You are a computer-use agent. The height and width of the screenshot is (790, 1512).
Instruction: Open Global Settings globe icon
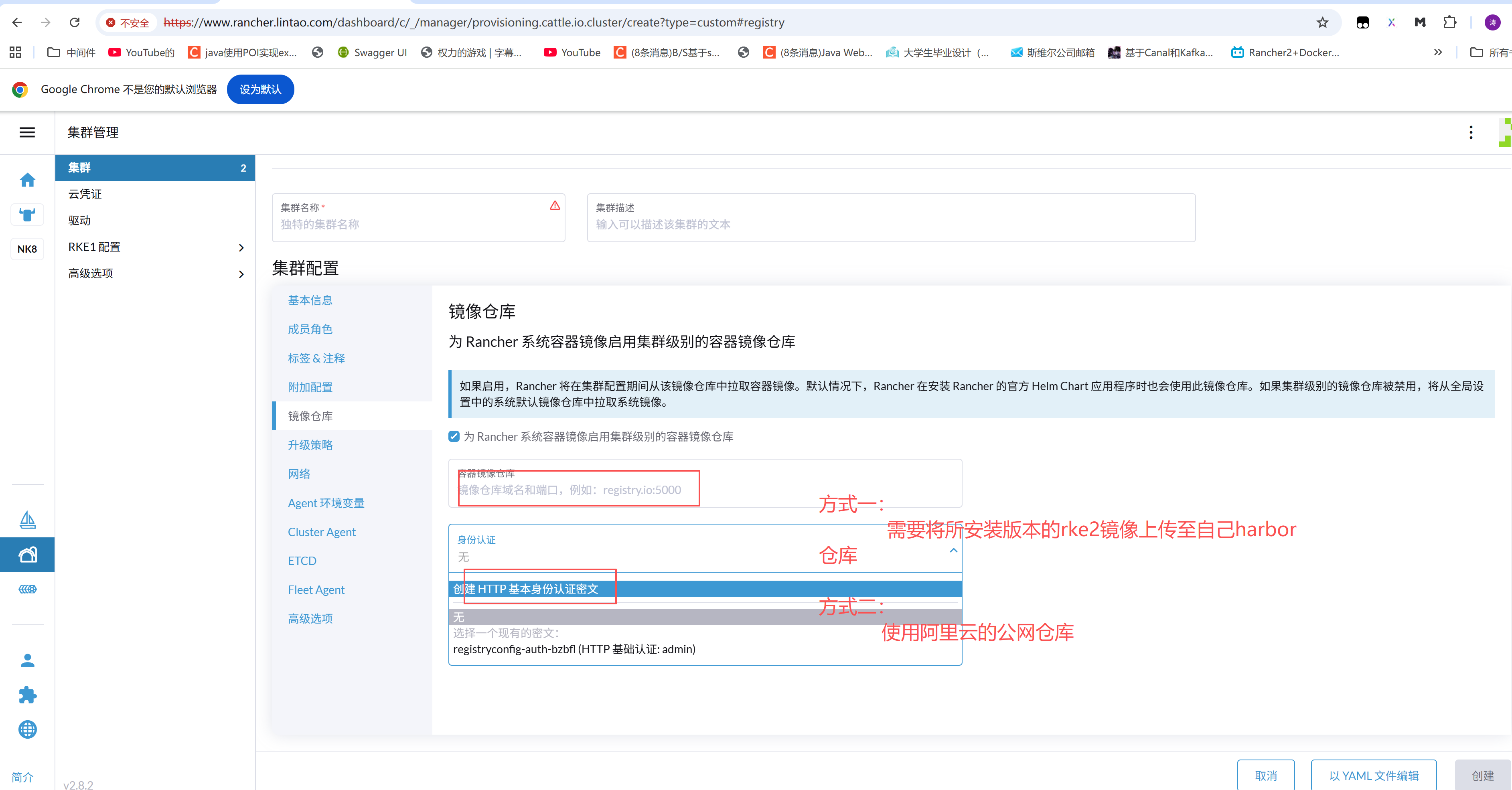[28, 729]
